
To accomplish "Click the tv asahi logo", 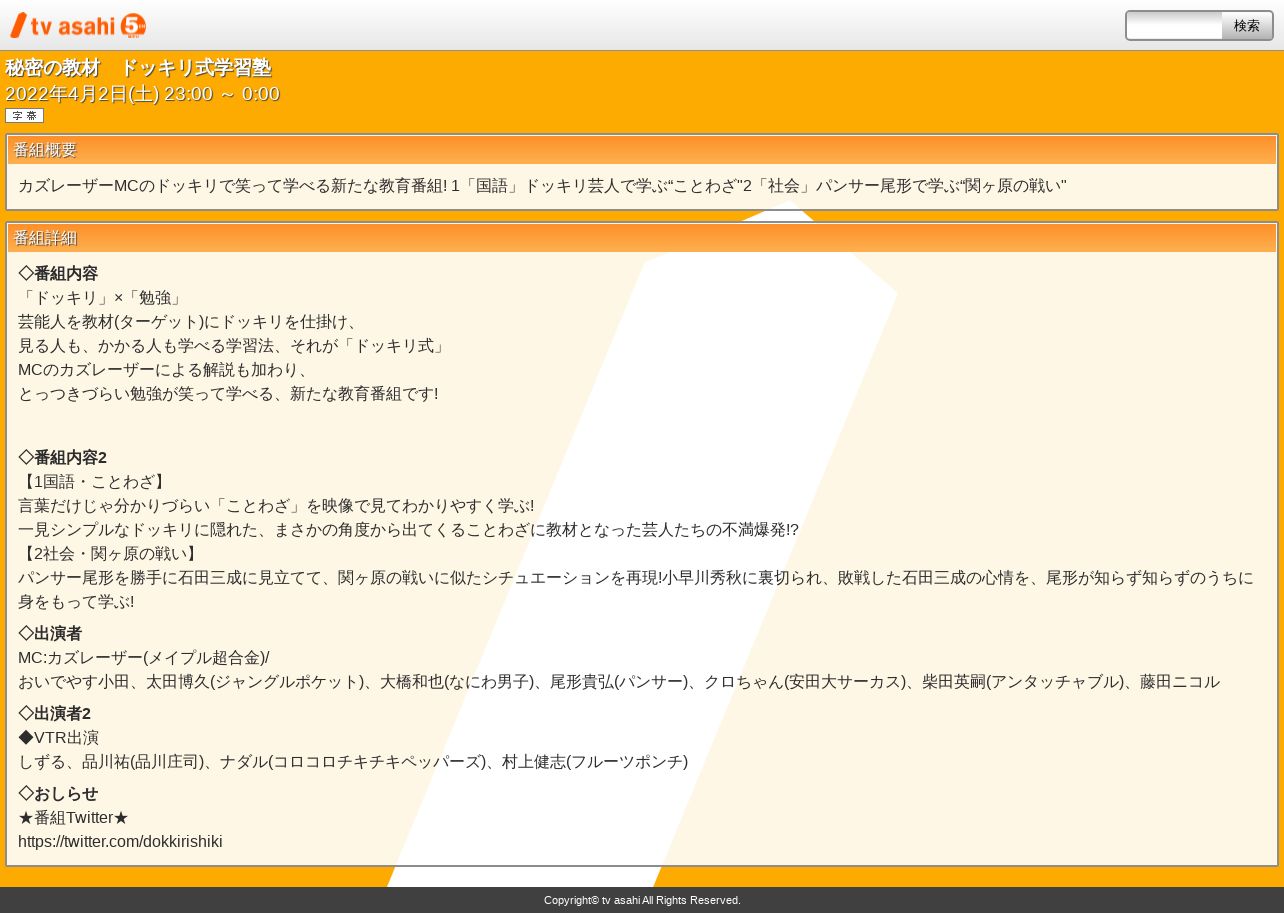I will (x=78, y=26).
